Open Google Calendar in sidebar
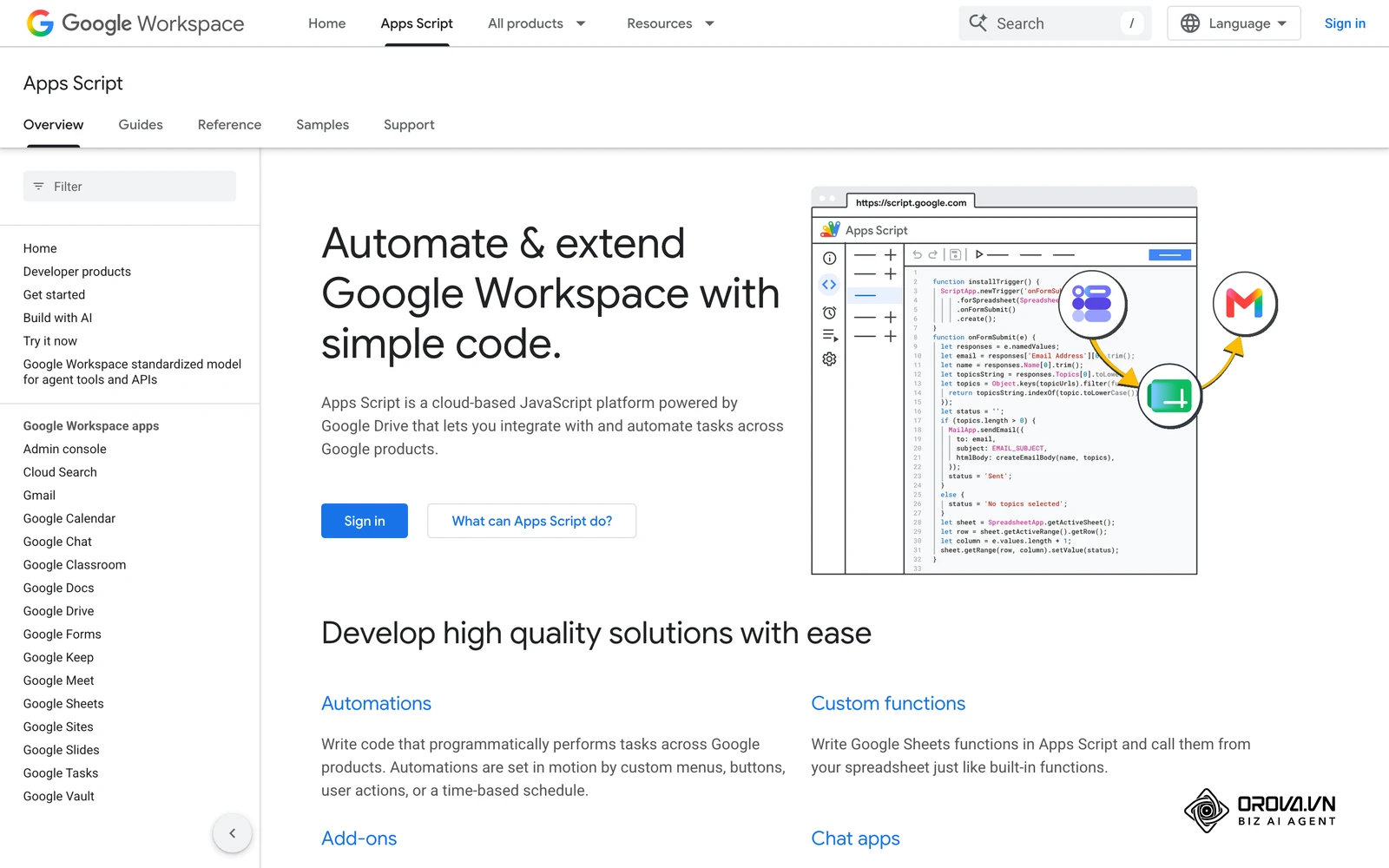1389x868 pixels. click(69, 518)
